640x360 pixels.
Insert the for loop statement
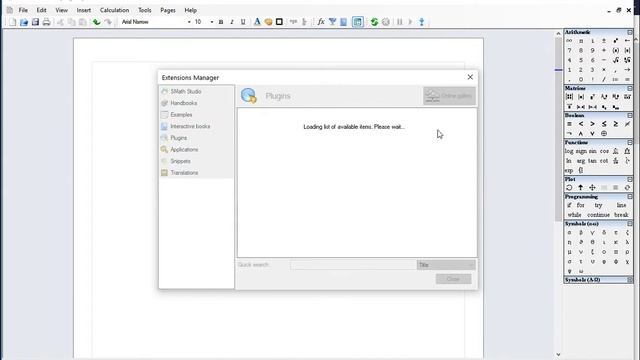click(x=580, y=205)
